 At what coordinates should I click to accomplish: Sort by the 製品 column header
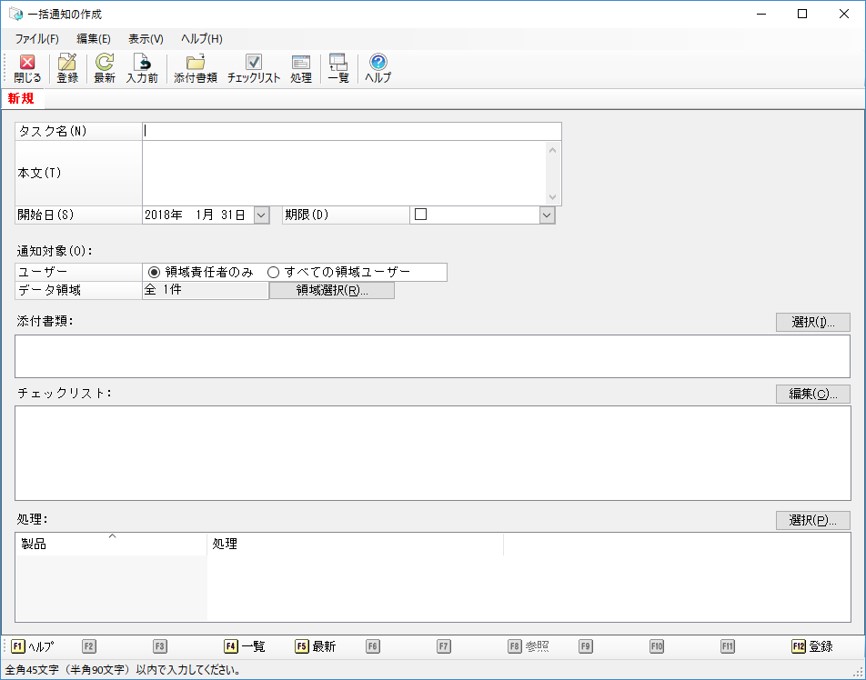point(110,544)
